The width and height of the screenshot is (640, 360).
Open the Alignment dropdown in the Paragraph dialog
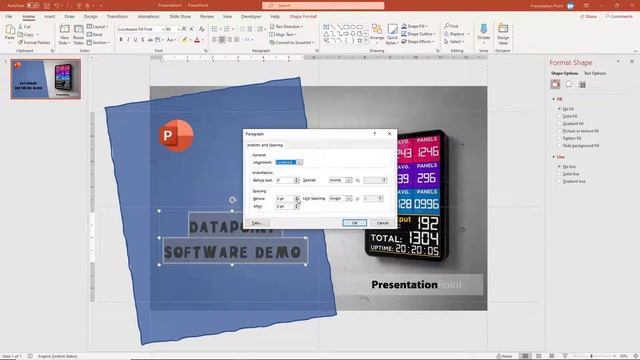click(x=300, y=162)
